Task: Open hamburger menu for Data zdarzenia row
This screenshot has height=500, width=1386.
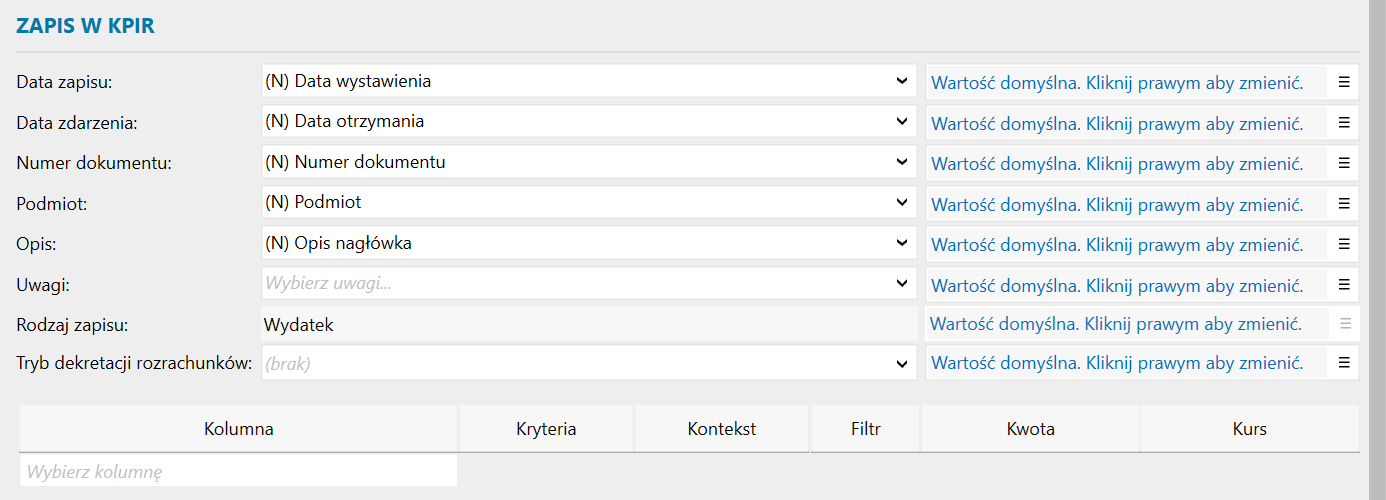Action: click(1344, 122)
